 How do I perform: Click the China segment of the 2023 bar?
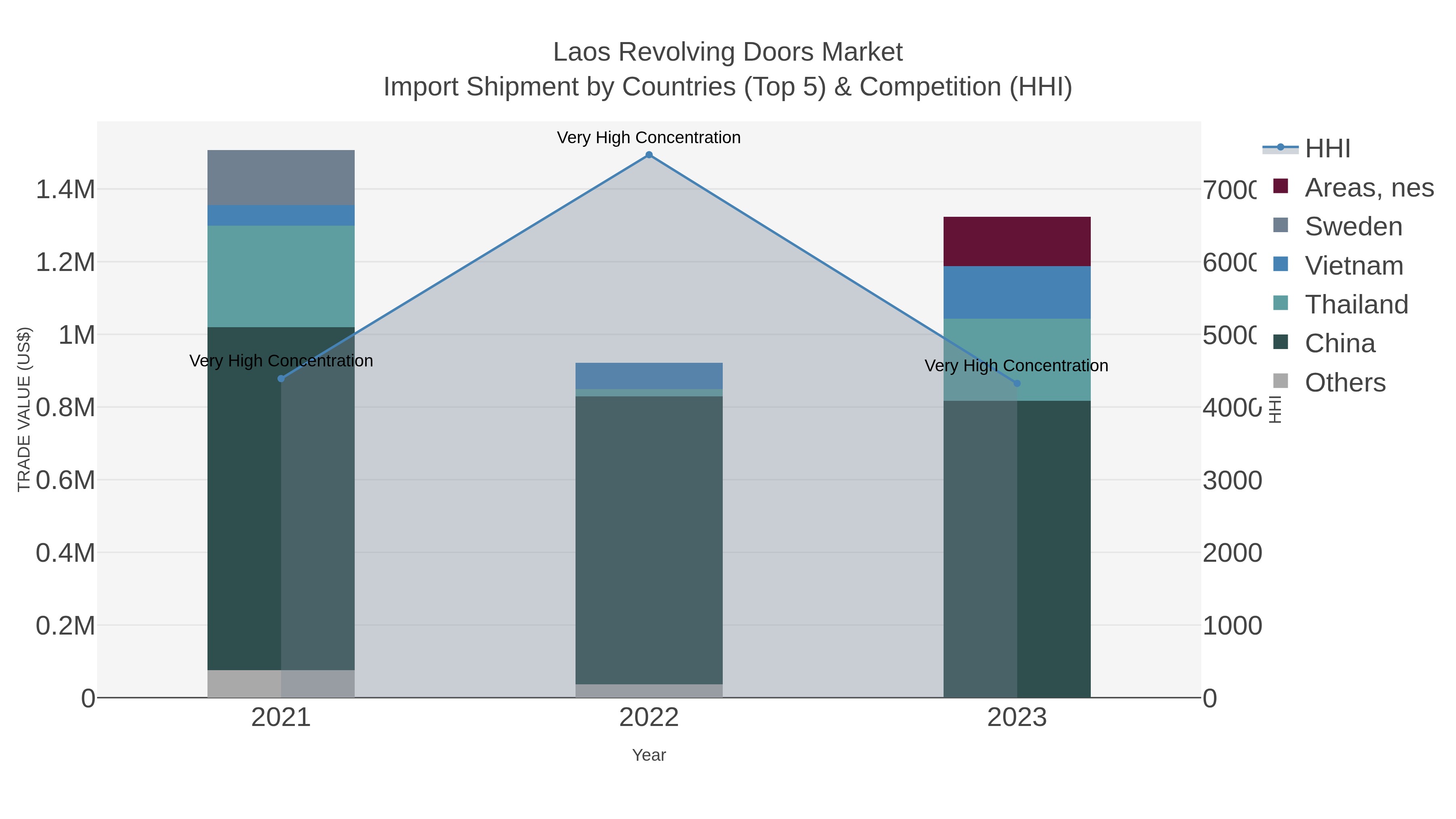click(x=1018, y=549)
